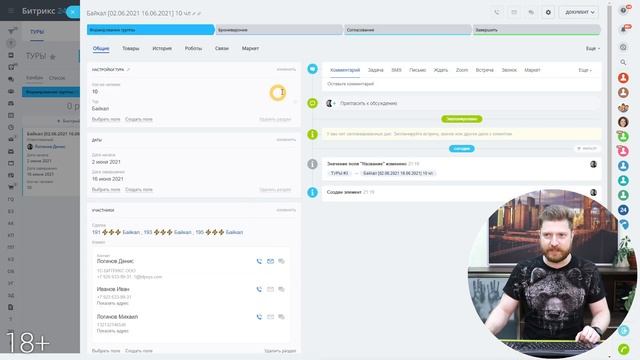Choose Задача in the timeline toolbar
Viewport: 640px width, 360px height.
[376, 70]
